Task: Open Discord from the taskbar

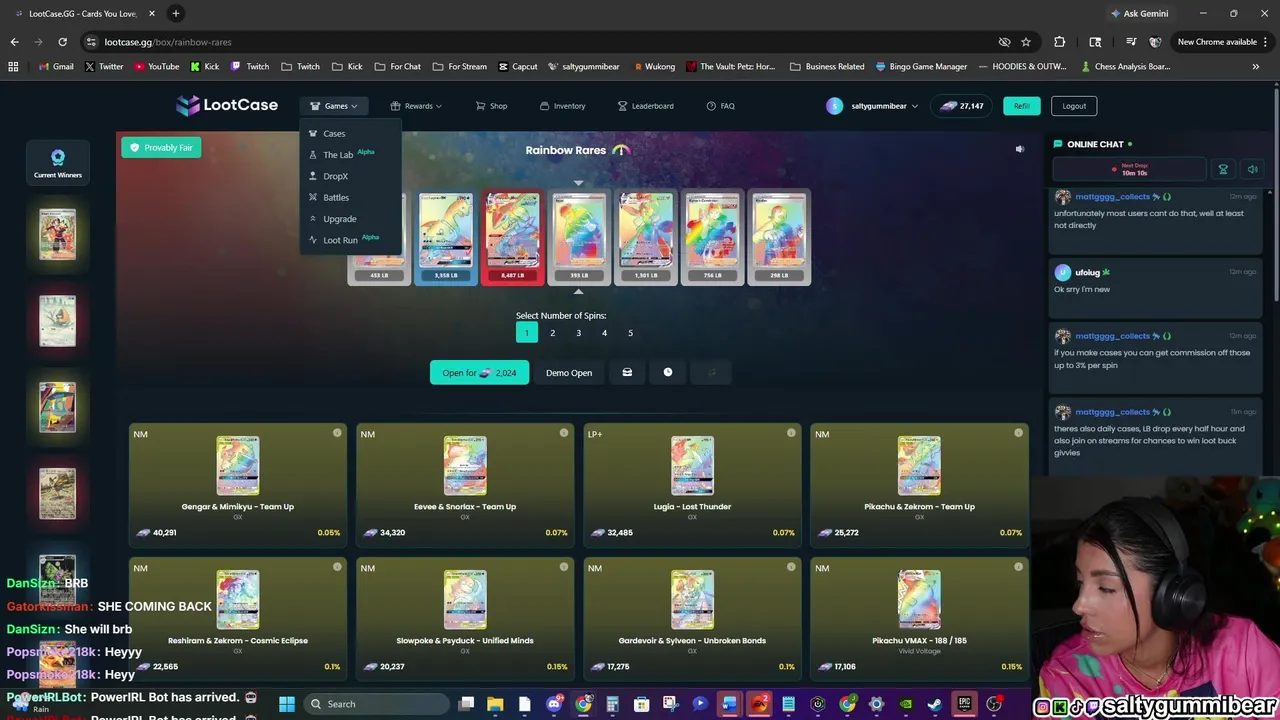Action: pyautogui.click(x=554, y=704)
